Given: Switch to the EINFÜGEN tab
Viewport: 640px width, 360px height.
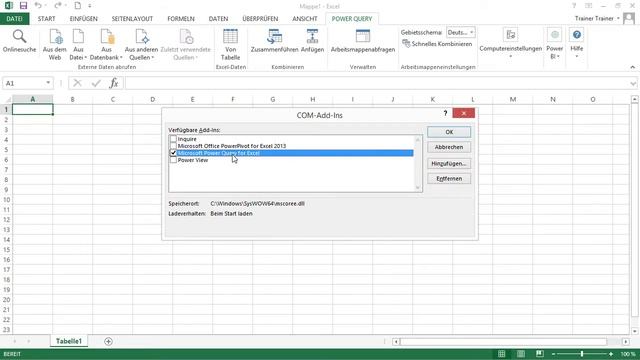Looking at the screenshot, I should (x=84, y=19).
